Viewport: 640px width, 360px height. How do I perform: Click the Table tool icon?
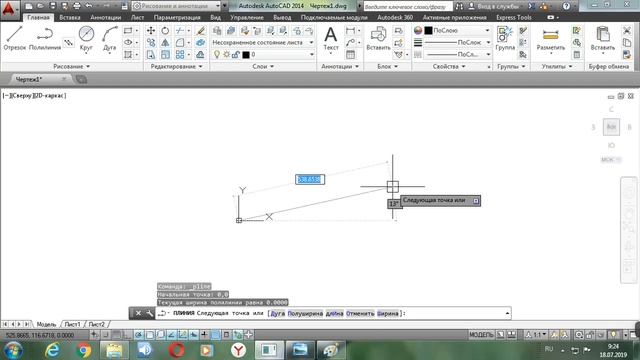(350, 54)
